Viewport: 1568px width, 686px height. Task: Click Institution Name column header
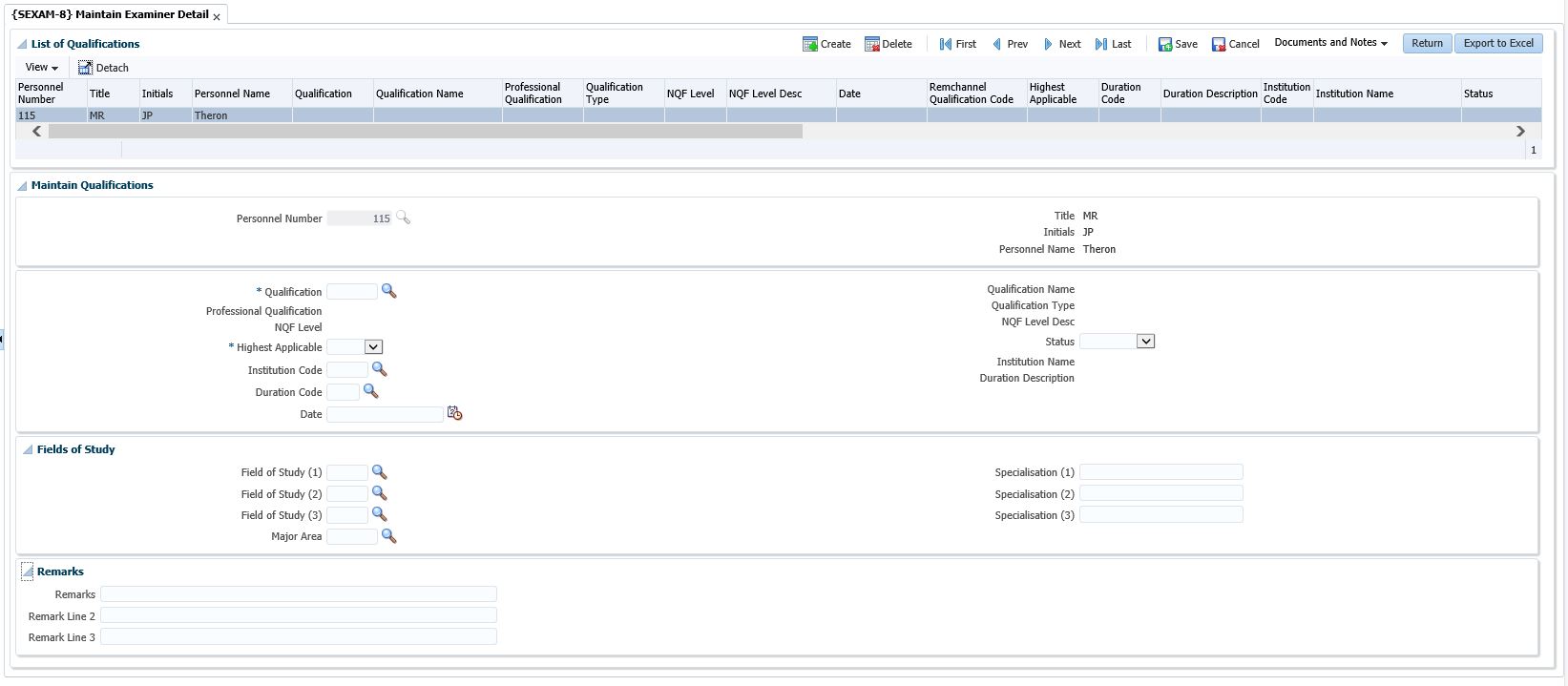click(x=1387, y=94)
